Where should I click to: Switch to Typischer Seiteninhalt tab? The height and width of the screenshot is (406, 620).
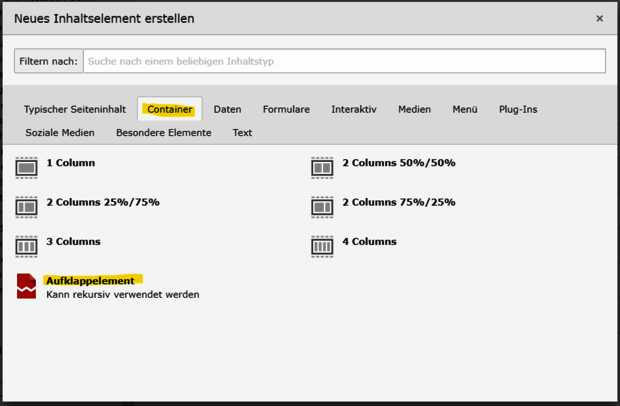pyautogui.click(x=75, y=109)
